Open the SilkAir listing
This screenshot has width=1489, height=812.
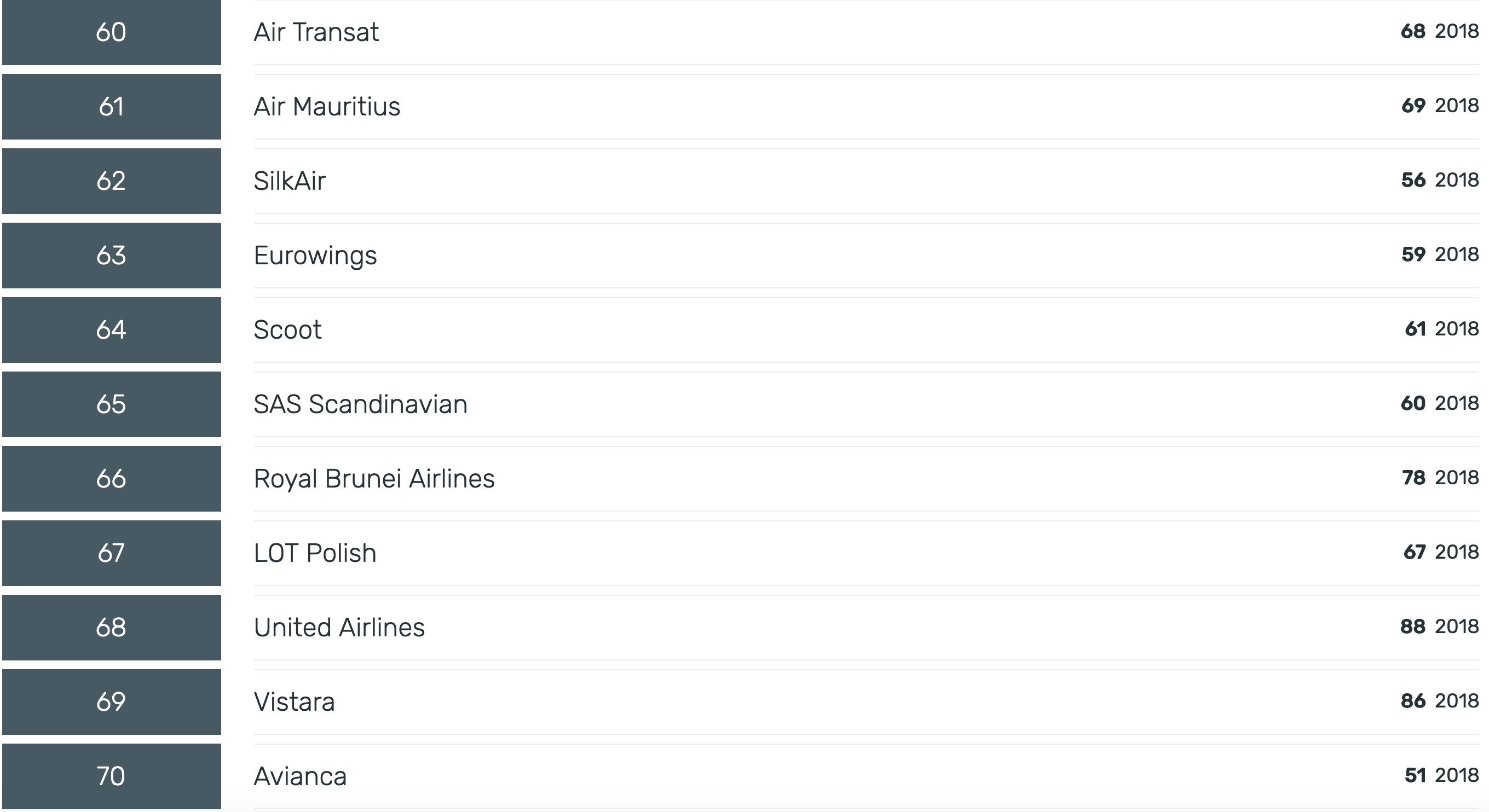pyautogui.click(x=290, y=181)
